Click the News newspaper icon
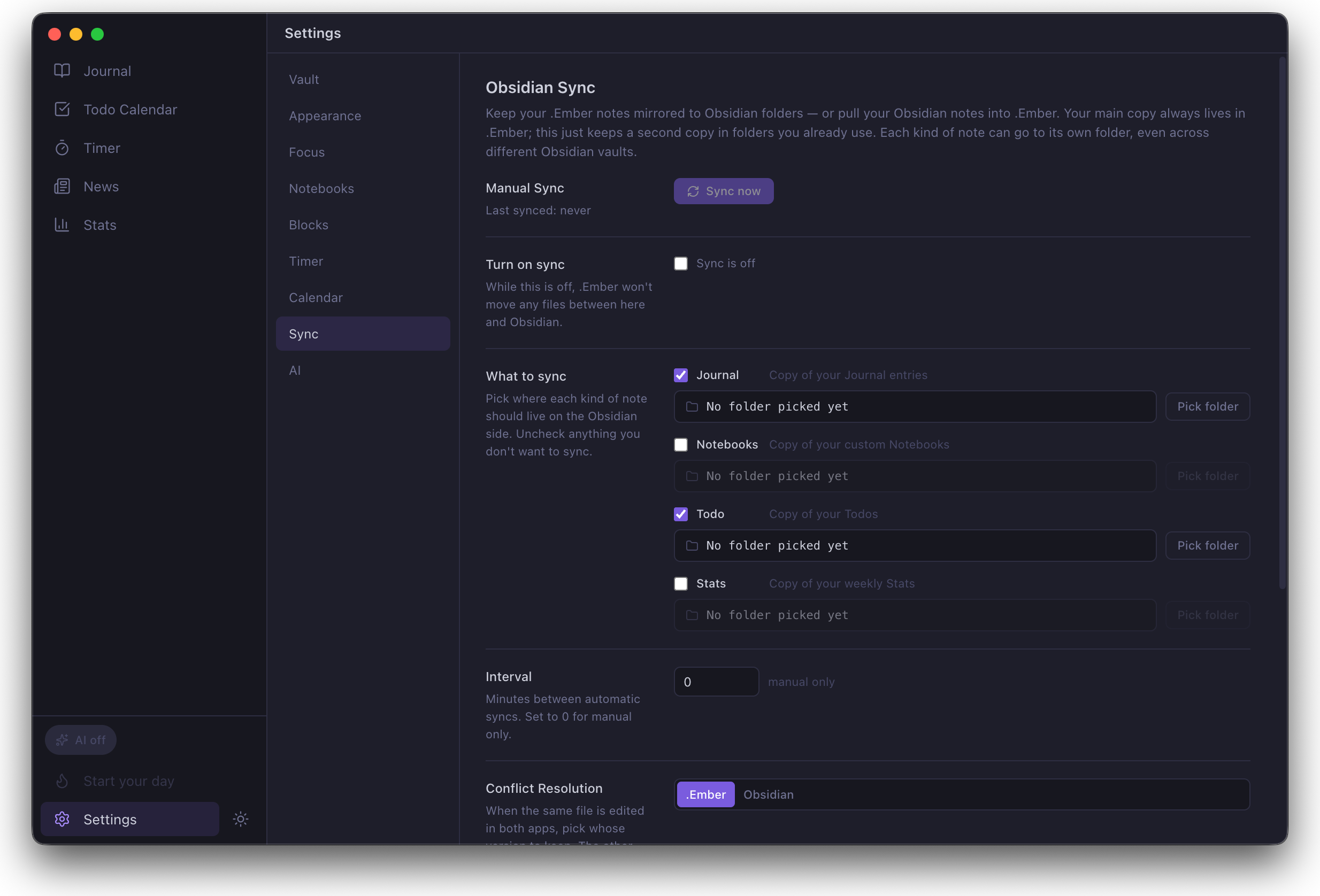1320x896 pixels. coord(62,186)
